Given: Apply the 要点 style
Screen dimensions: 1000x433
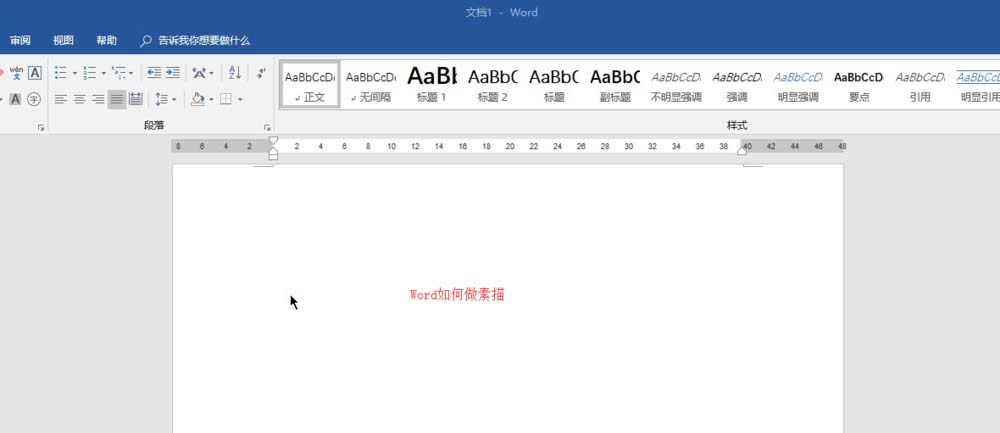Looking at the screenshot, I should coord(859,85).
